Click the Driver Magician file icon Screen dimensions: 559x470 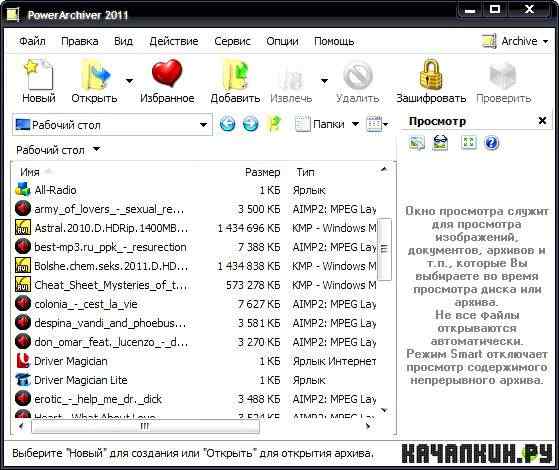click(23, 361)
